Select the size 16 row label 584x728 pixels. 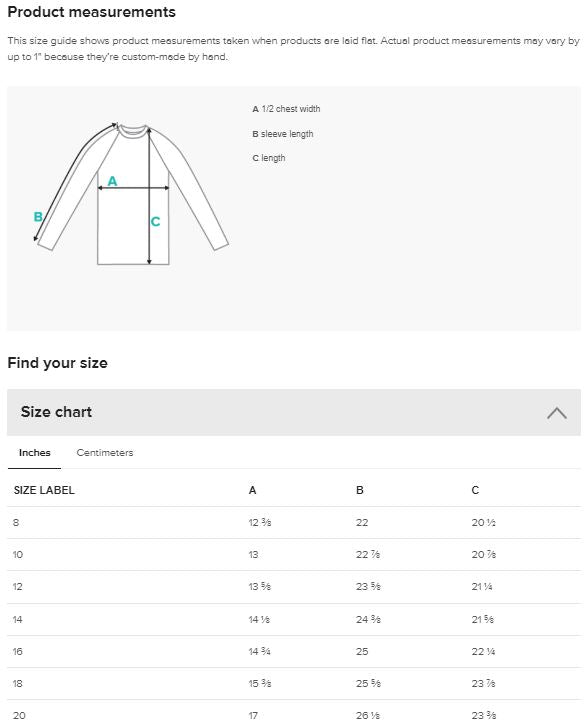tap(18, 651)
